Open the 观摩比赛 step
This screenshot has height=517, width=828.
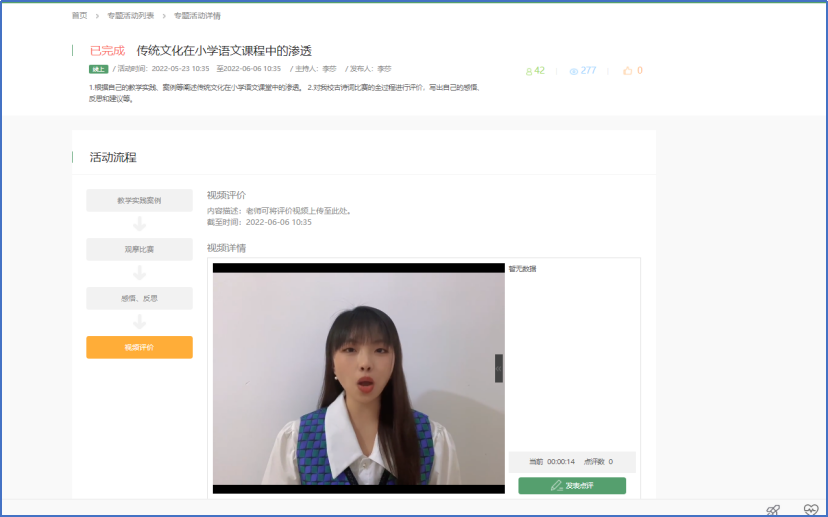coord(139,249)
